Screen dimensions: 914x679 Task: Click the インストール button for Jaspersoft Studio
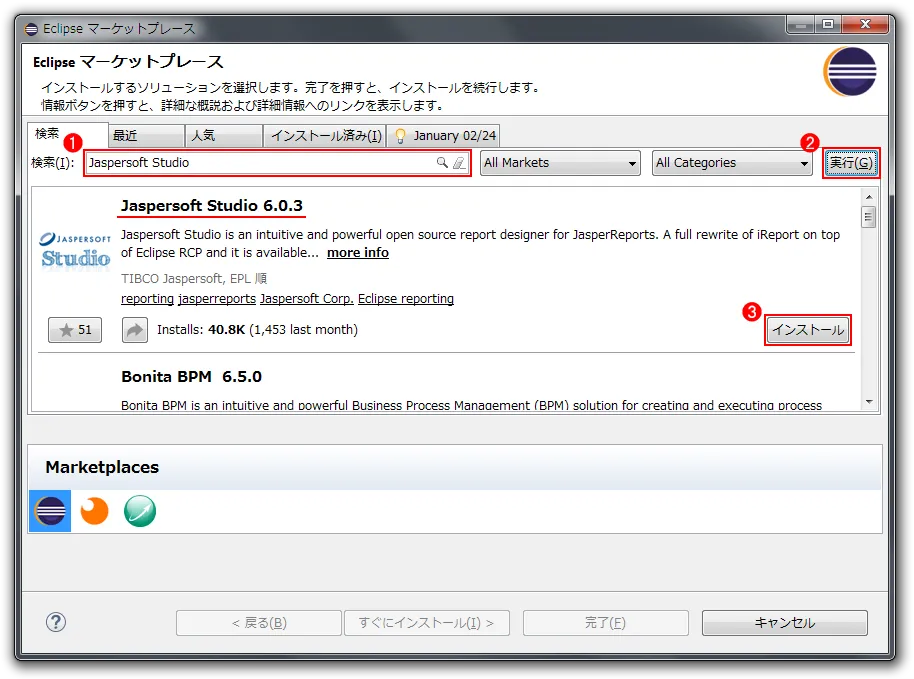(x=808, y=330)
